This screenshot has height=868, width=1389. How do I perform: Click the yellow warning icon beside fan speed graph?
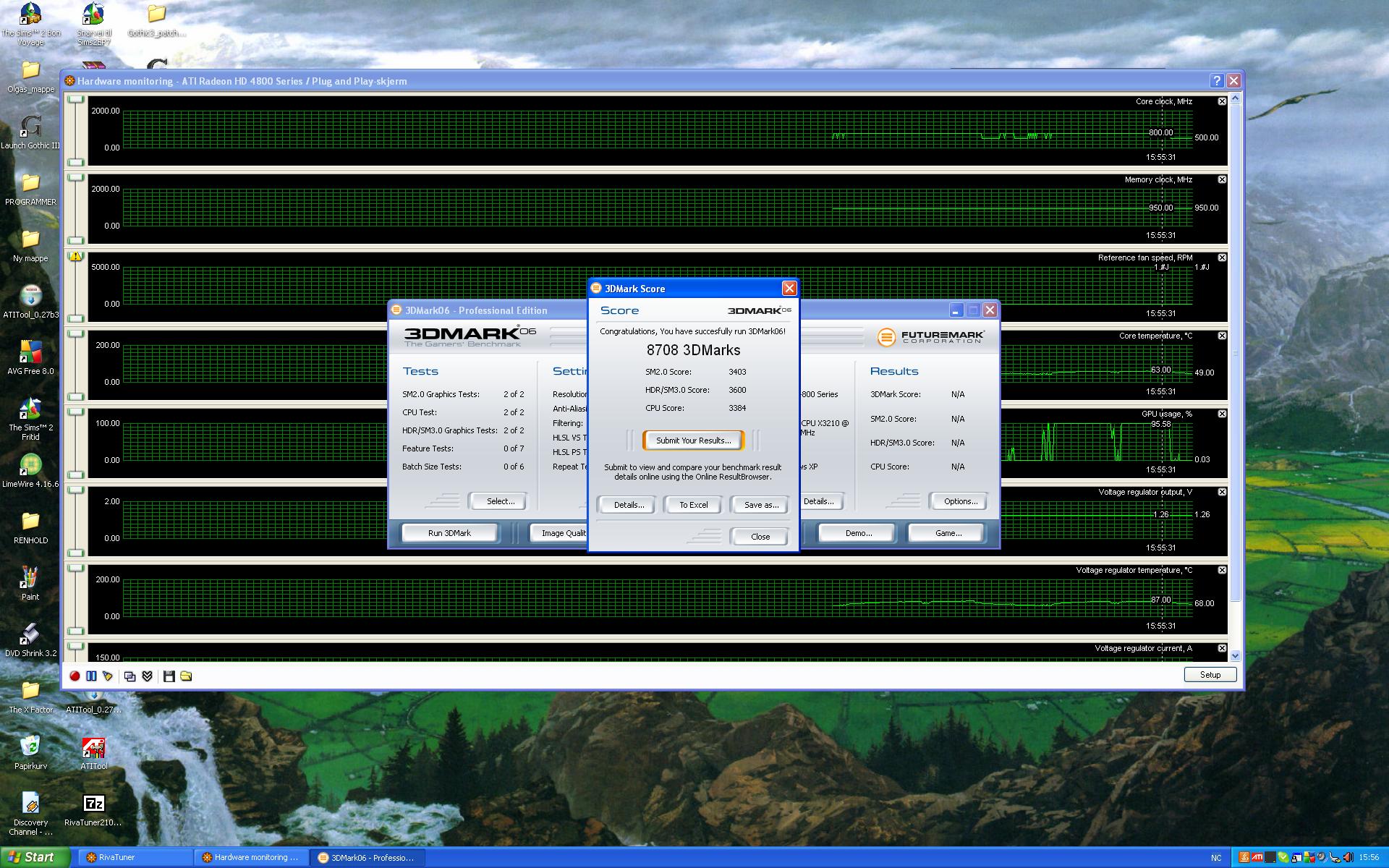click(x=75, y=256)
